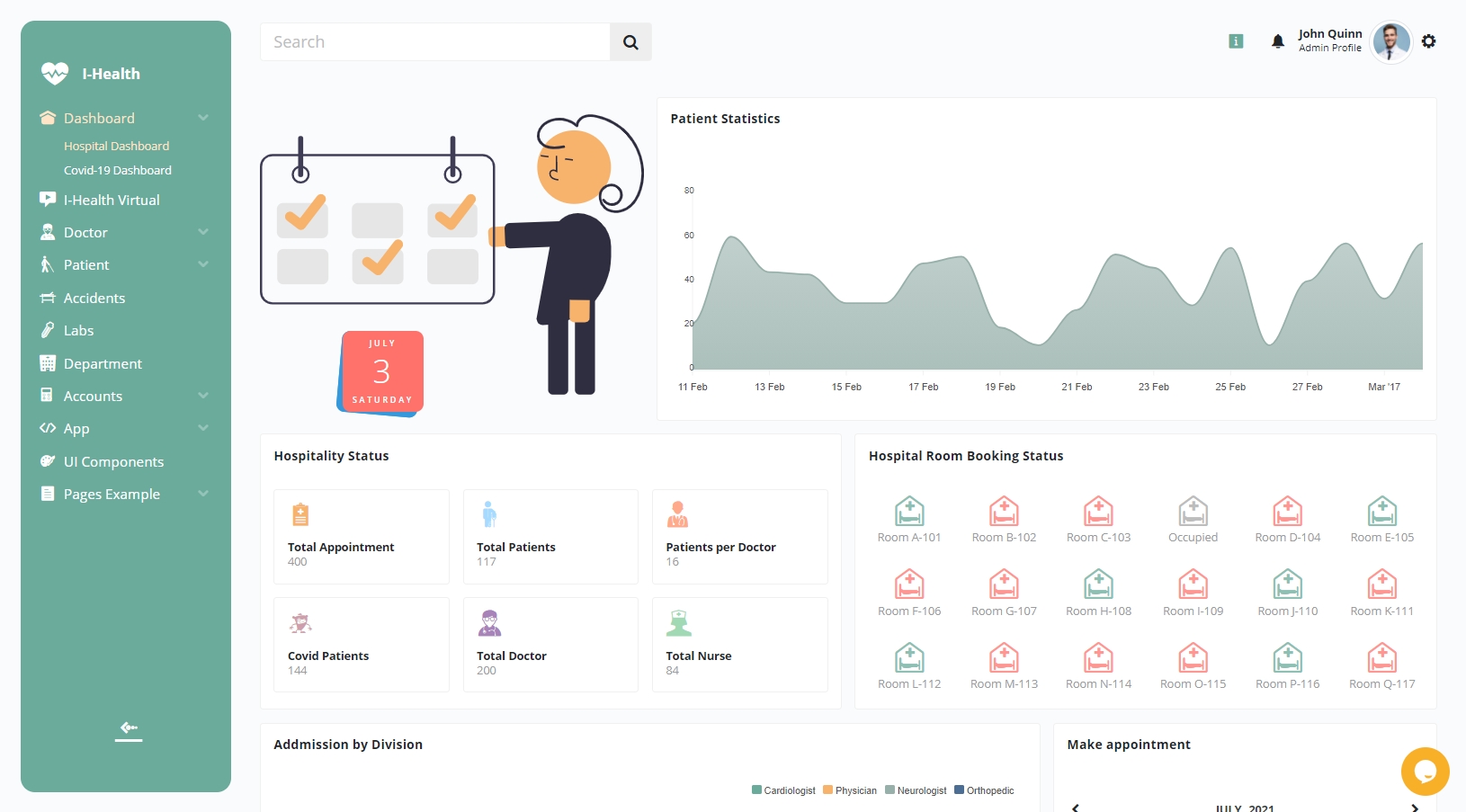This screenshot has height=812, width=1466.
Task: Select Room K-111 bed icon
Action: point(1382,584)
